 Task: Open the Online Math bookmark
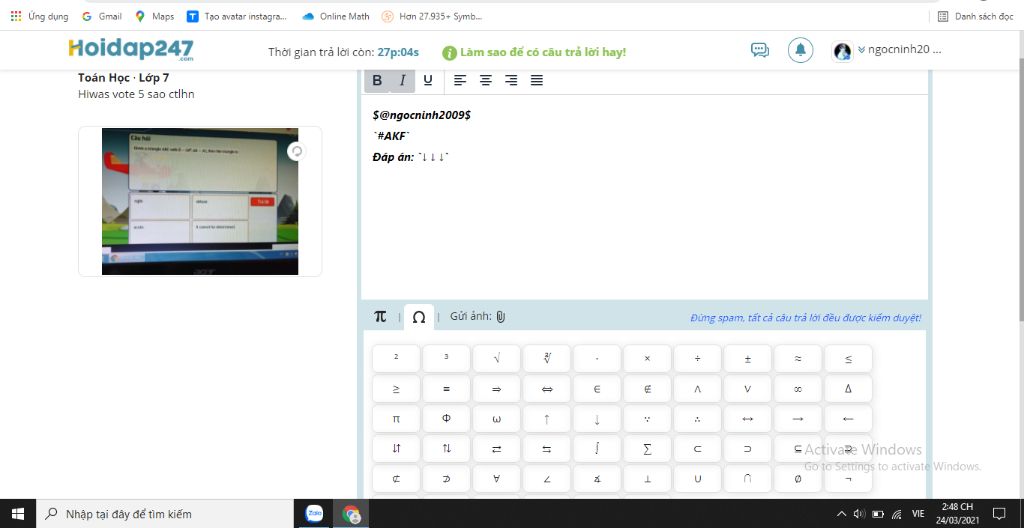(336, 16)
